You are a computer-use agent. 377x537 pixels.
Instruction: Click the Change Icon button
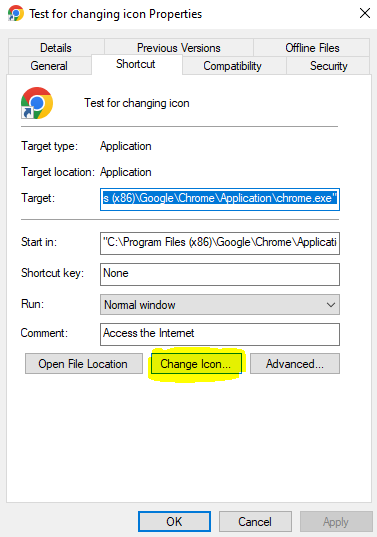point(196,364)
